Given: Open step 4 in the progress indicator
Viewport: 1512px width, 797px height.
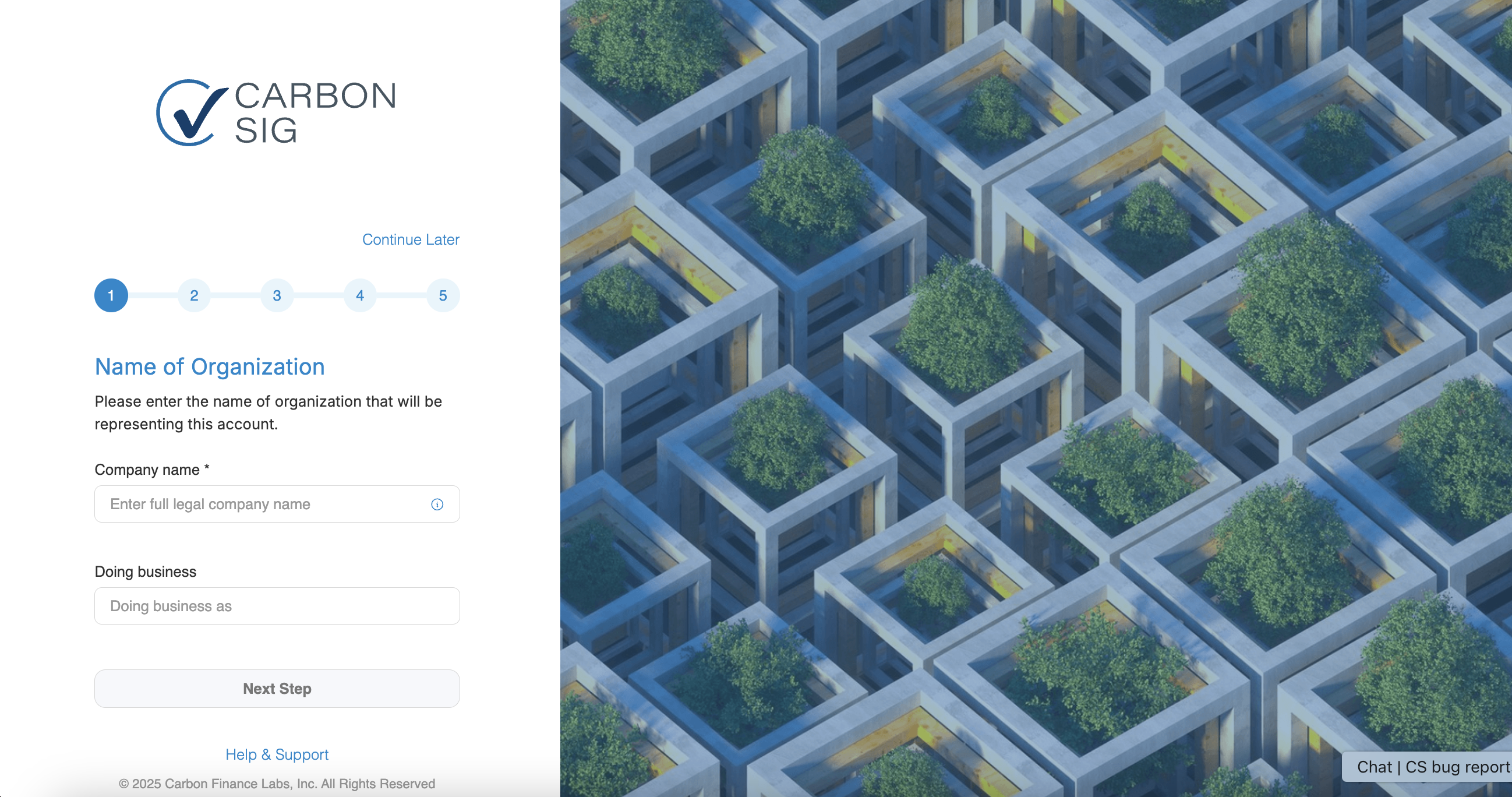Looking at the screenshot, I should tap(360, 295).
